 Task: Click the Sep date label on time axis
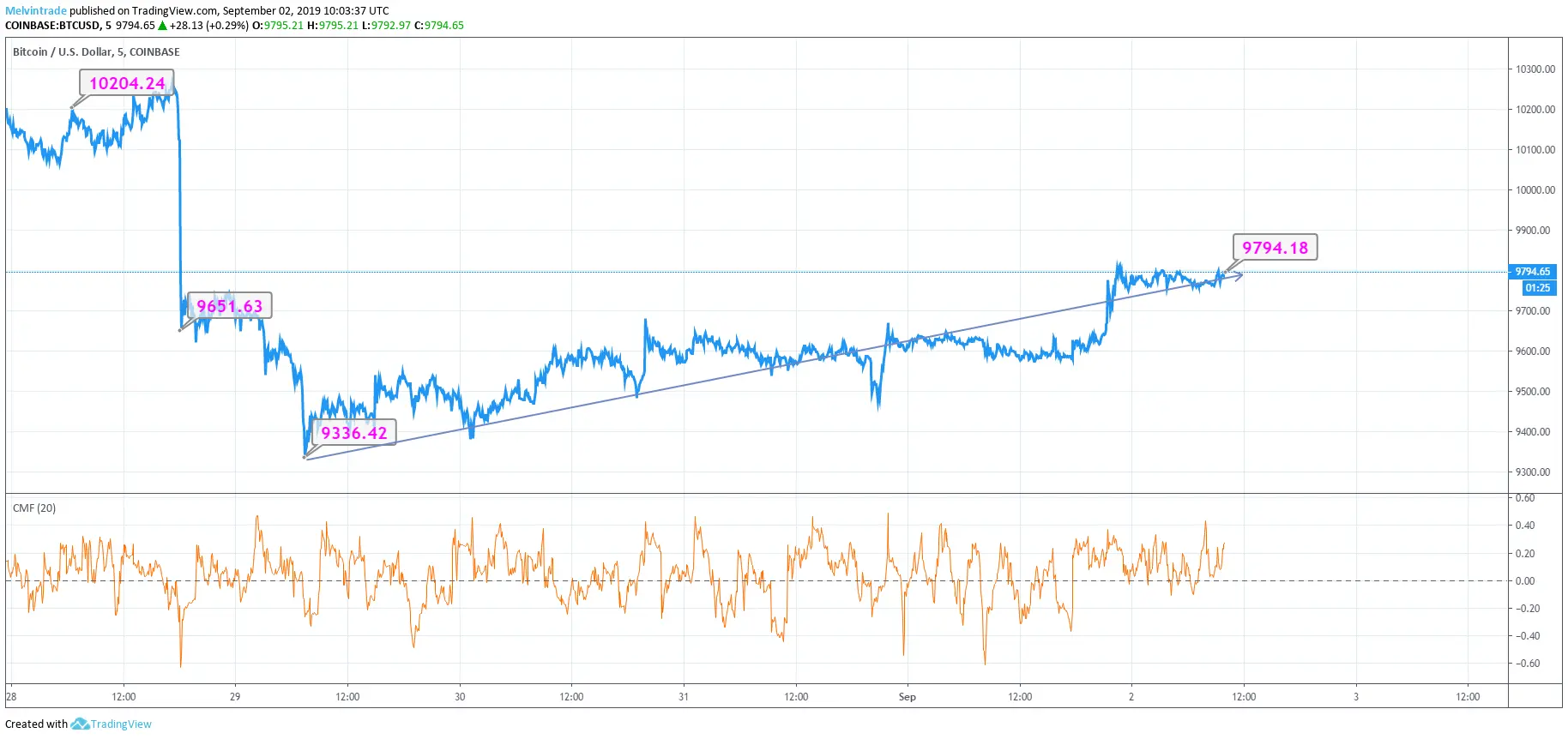click(908, 697)
